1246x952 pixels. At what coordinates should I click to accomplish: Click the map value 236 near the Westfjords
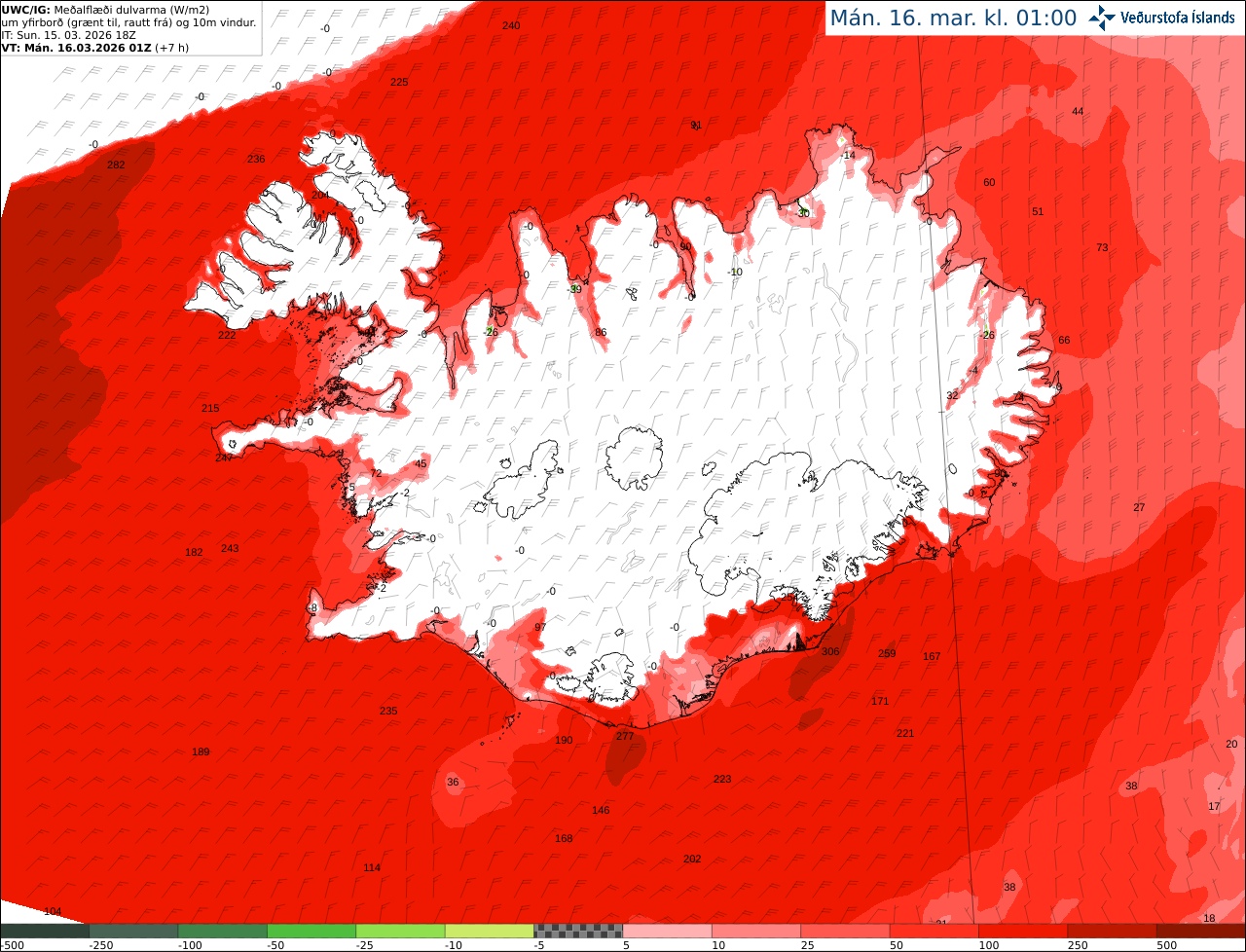(x=256, y=159)
